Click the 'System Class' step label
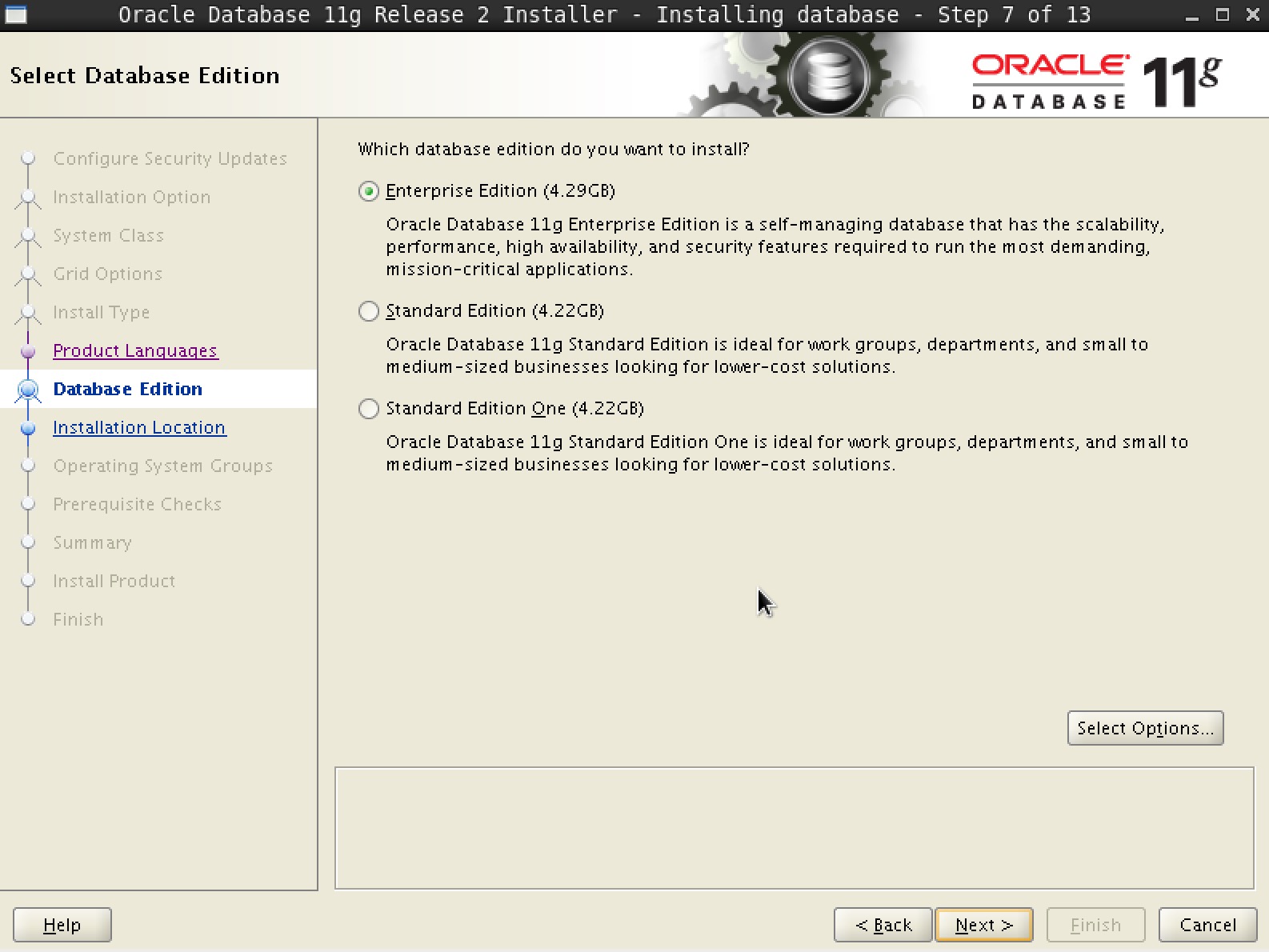The image size is (1269, 952). point(109,235)
